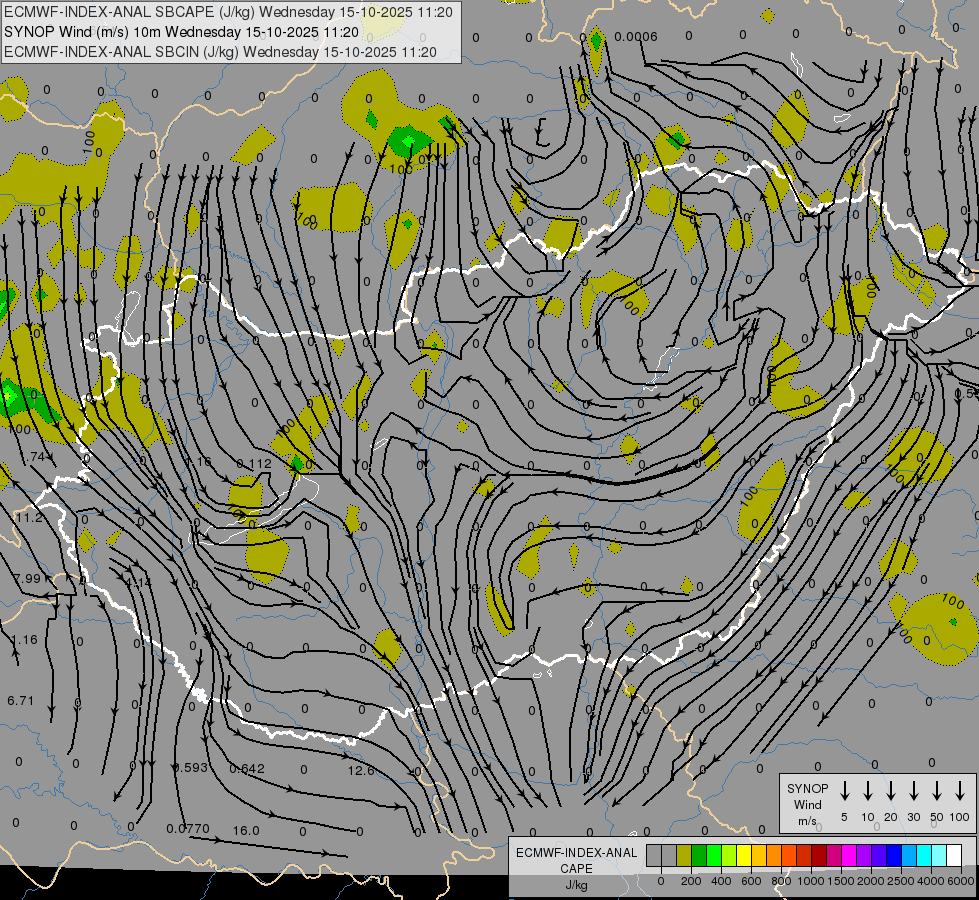Click the 20 m/s wind arrow symbol

(x=890, y=790)
